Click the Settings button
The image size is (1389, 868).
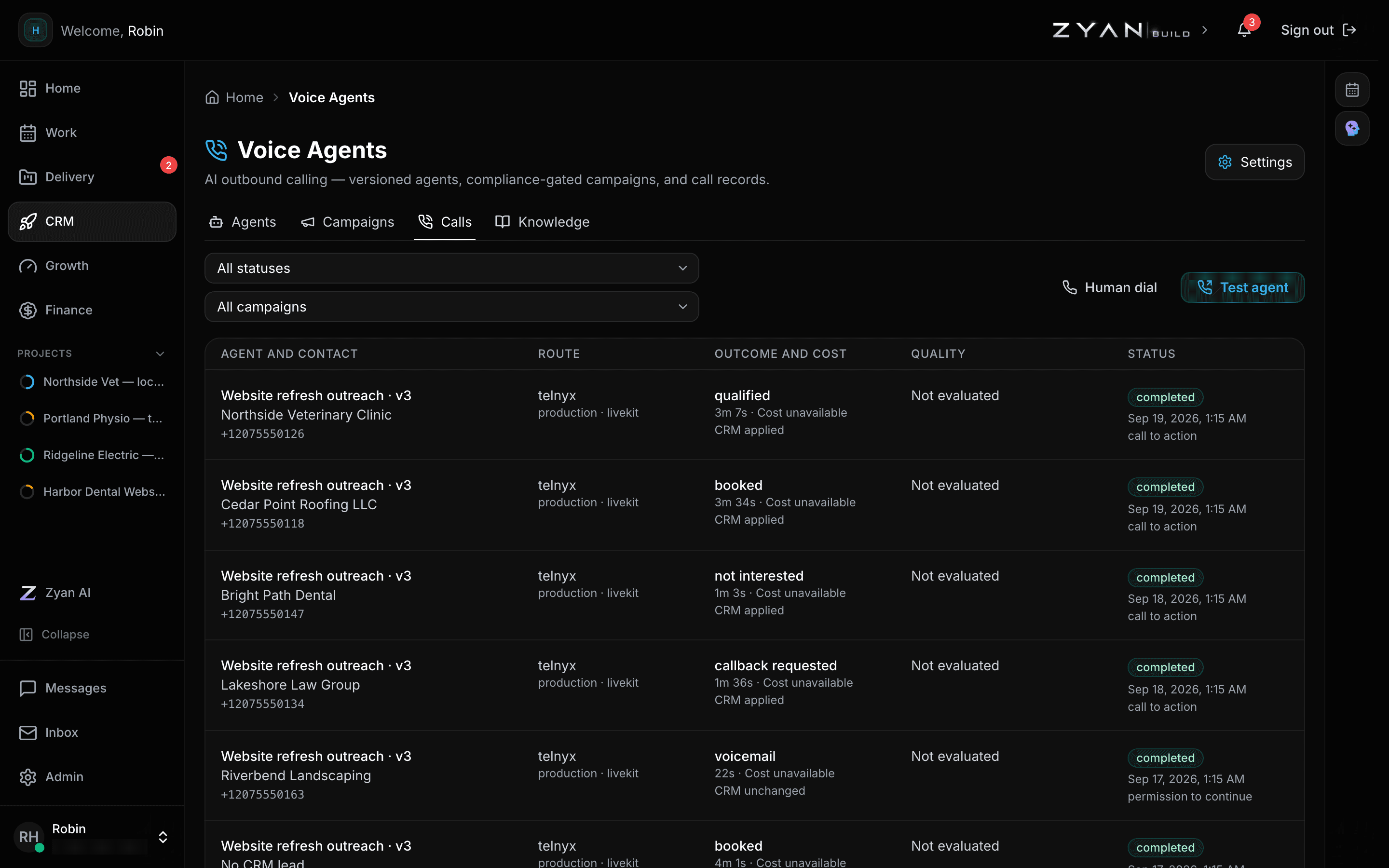pyautogui.click(x=1255, y=162)
